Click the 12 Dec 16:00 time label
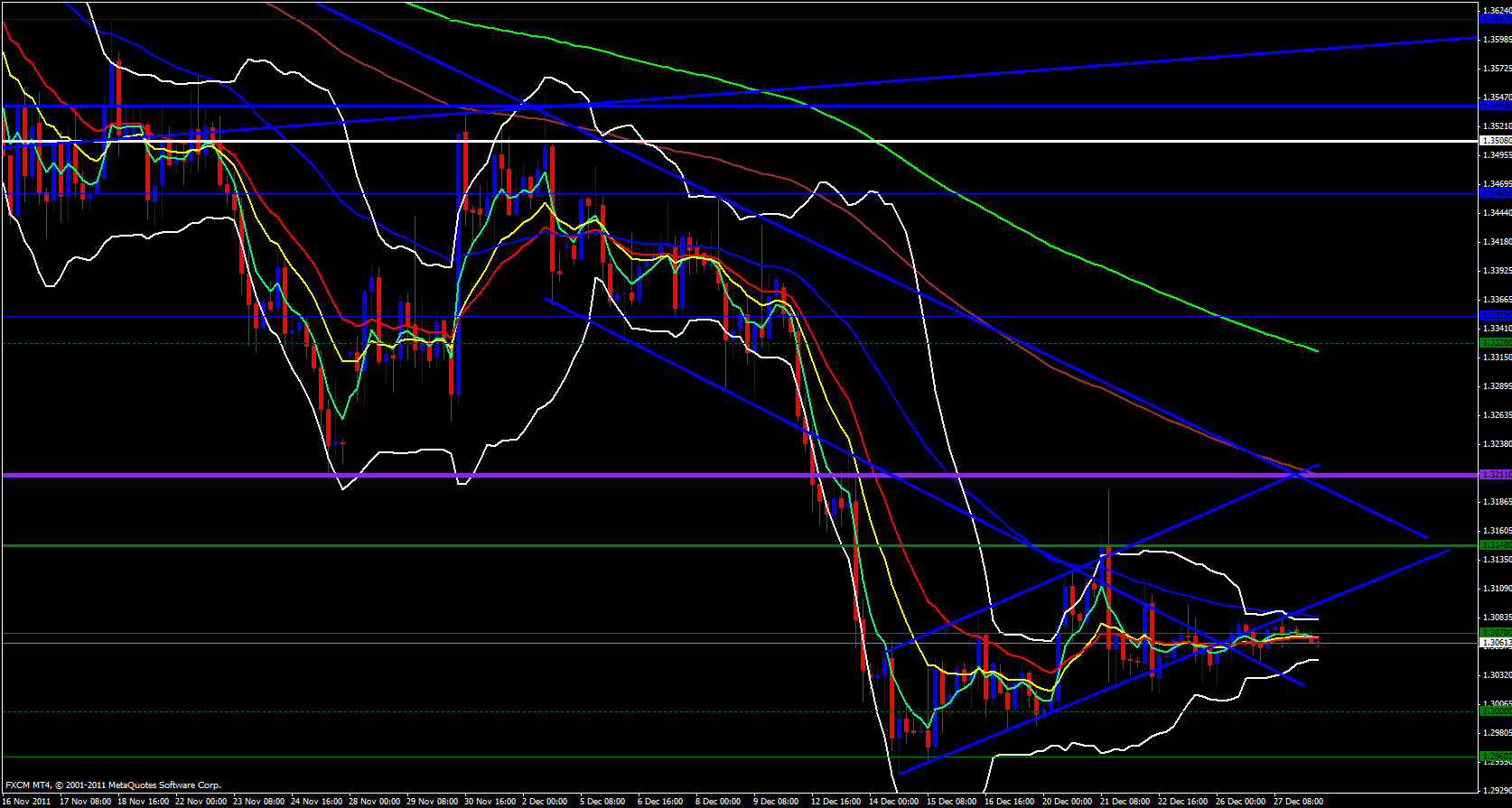 (836, 802)
